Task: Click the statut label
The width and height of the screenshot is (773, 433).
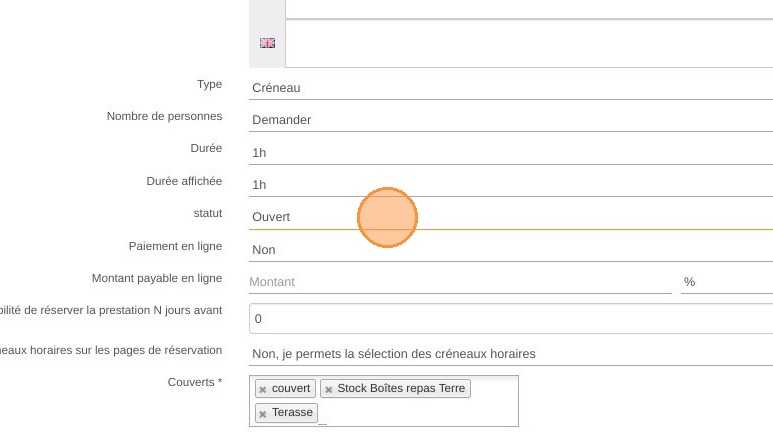Action: 208,213
